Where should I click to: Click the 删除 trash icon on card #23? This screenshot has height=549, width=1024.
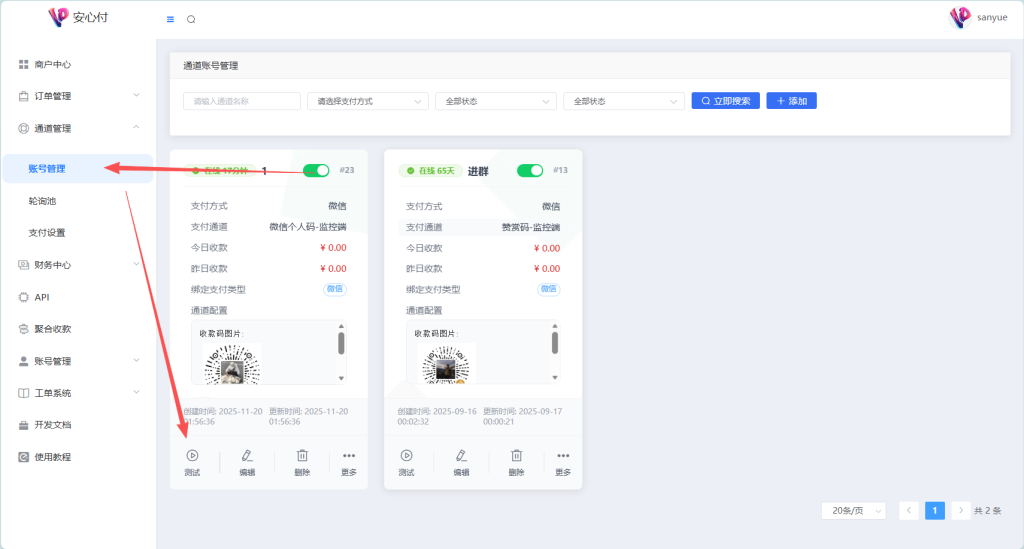coord(302,456)
